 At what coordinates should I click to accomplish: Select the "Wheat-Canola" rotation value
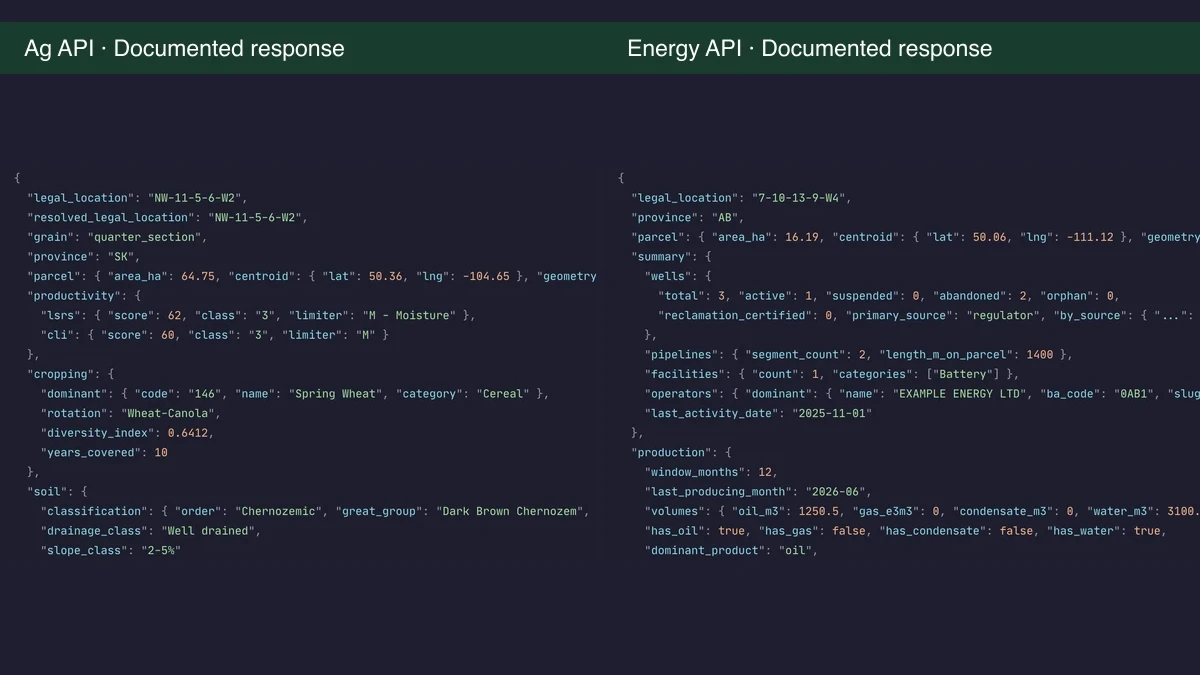170,413
